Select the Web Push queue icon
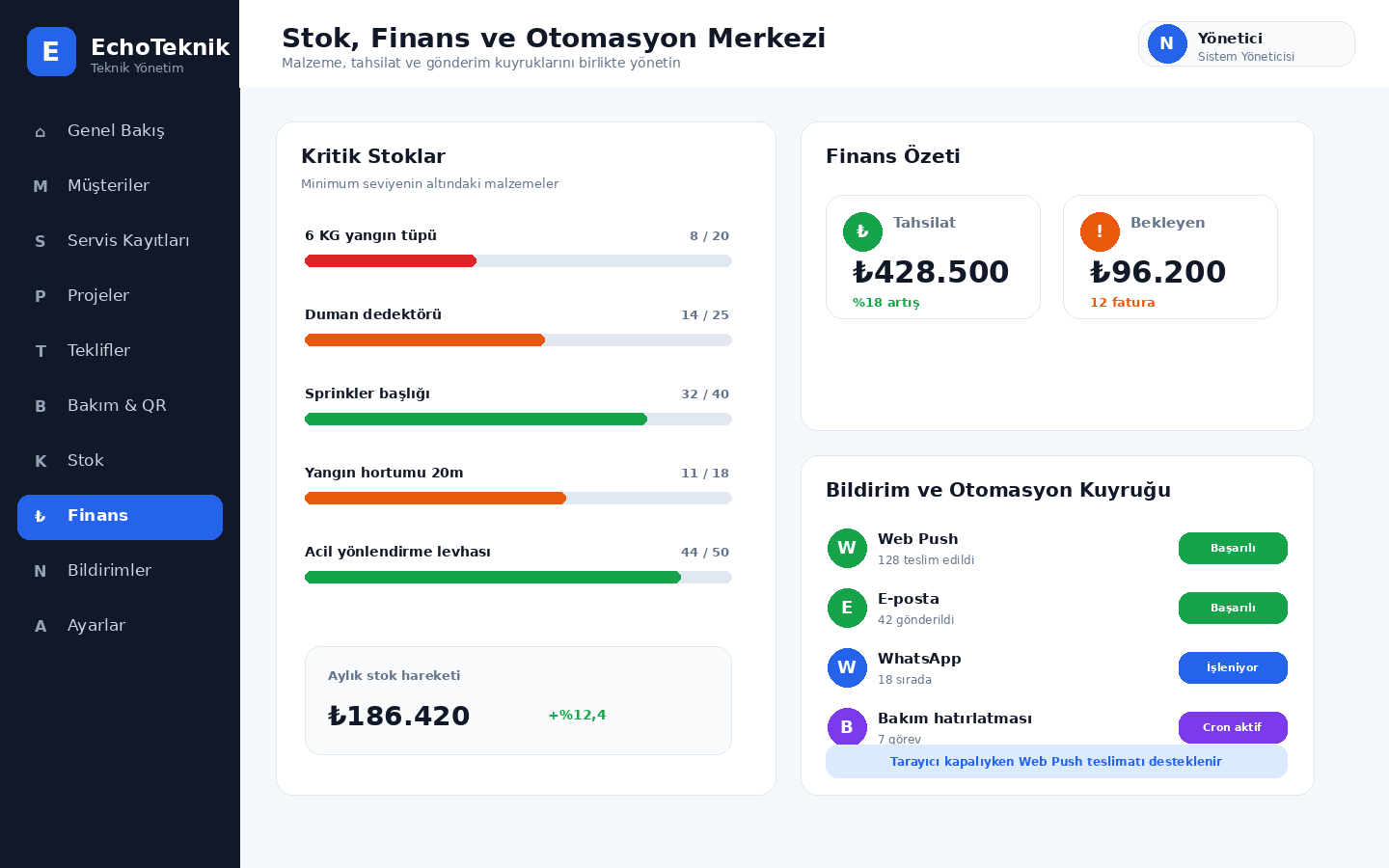 [847, 548]
